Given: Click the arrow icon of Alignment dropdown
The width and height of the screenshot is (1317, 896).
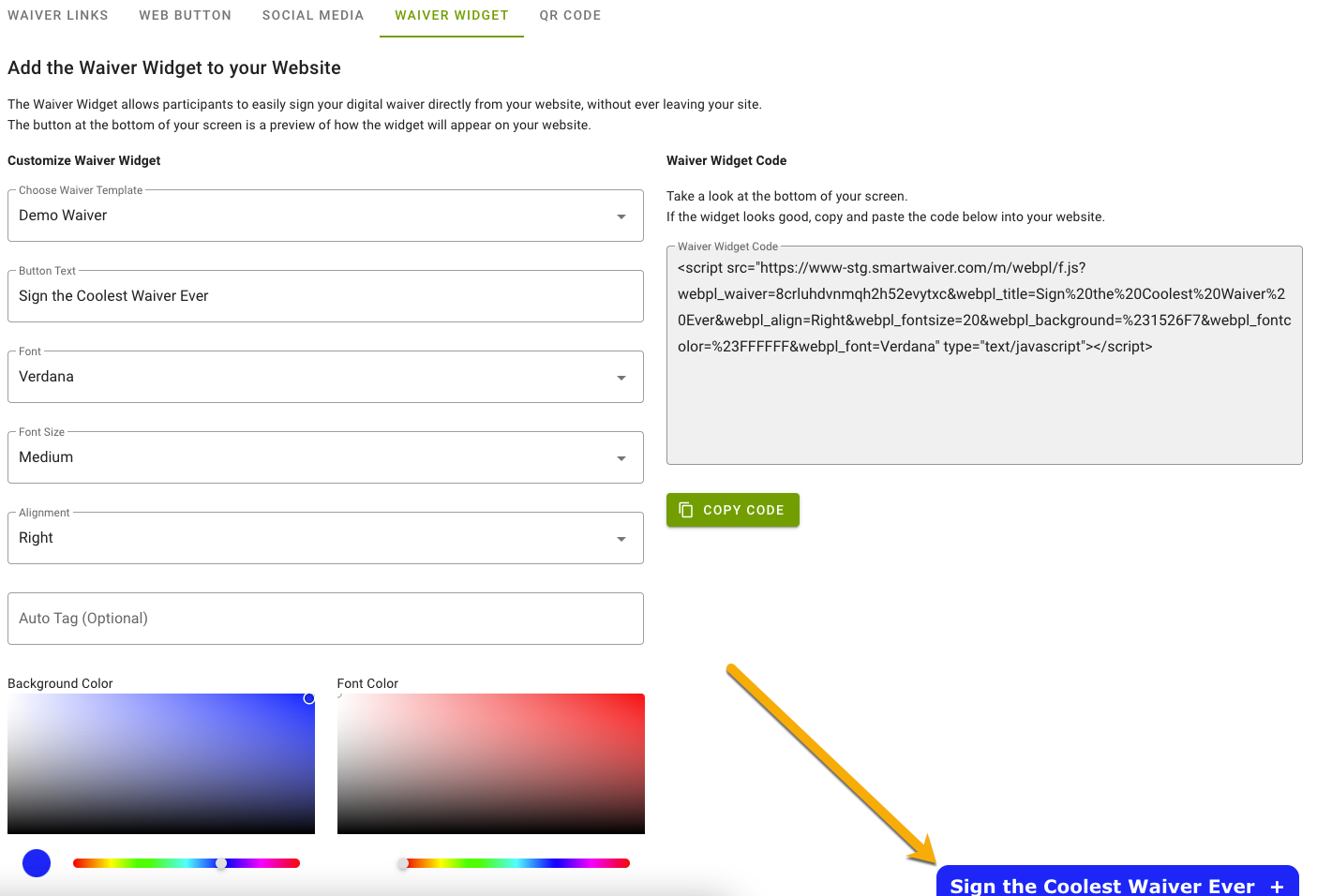Looking at the screenshot, I should (x=621, y=539).
